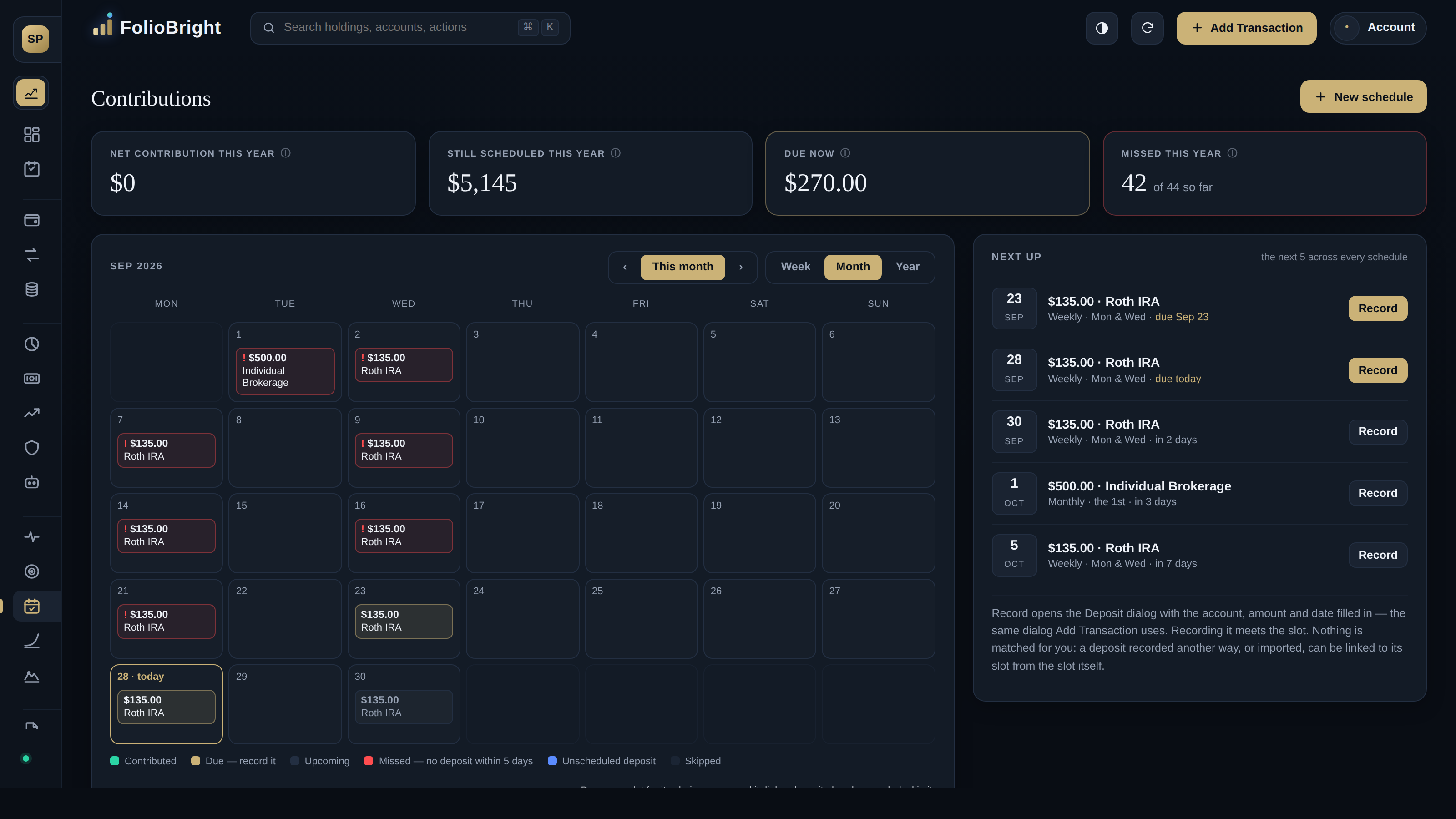Image resolution: width=1456 pixels, height=819 pixels.
Task: Click the gold chart icon at sidebar top
Action: click(x=31, y=93)
